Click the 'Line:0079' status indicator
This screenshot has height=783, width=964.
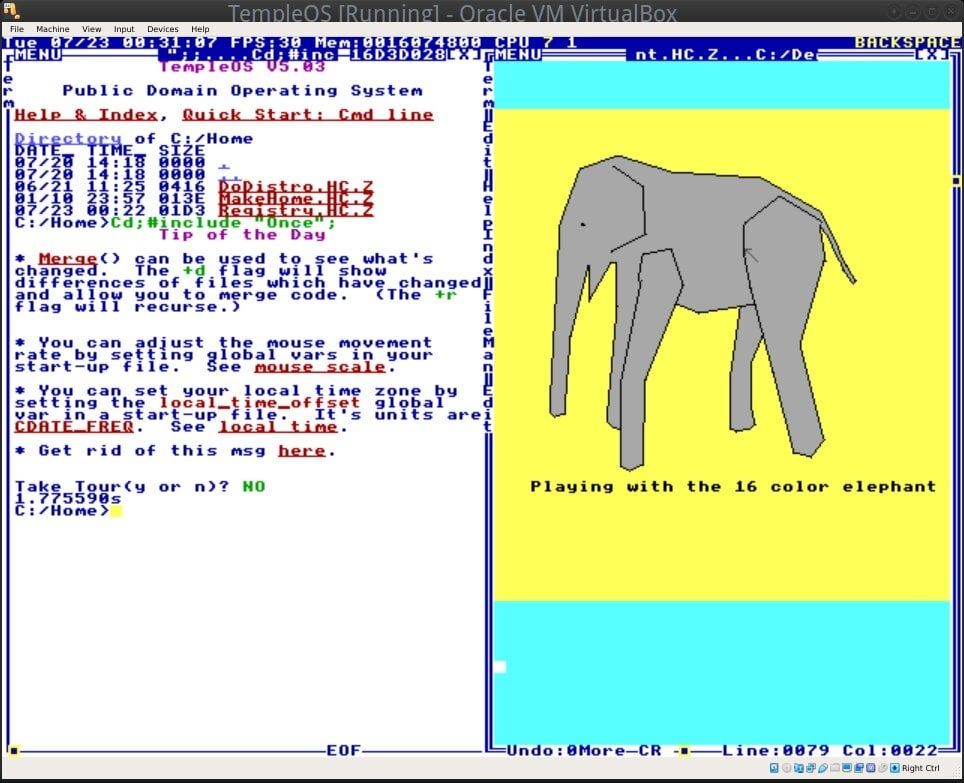click(x=775, y=750)
